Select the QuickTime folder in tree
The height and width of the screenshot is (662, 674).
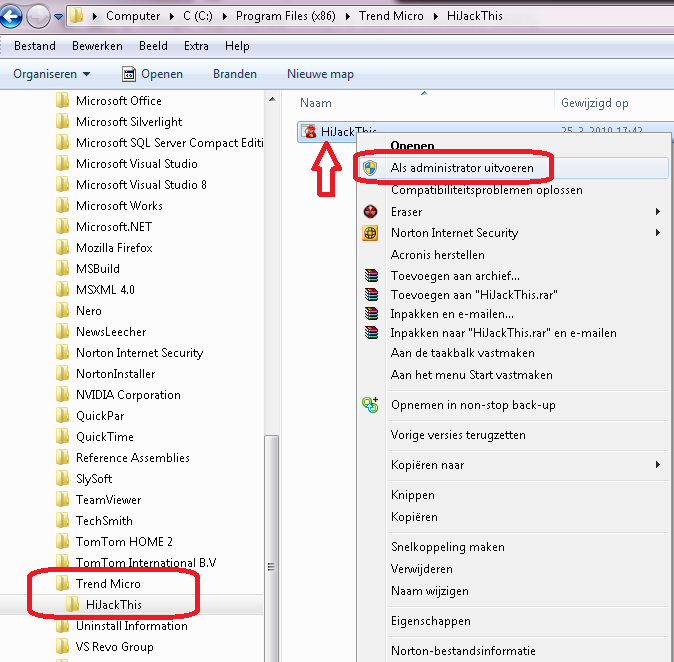pos(104,437)
